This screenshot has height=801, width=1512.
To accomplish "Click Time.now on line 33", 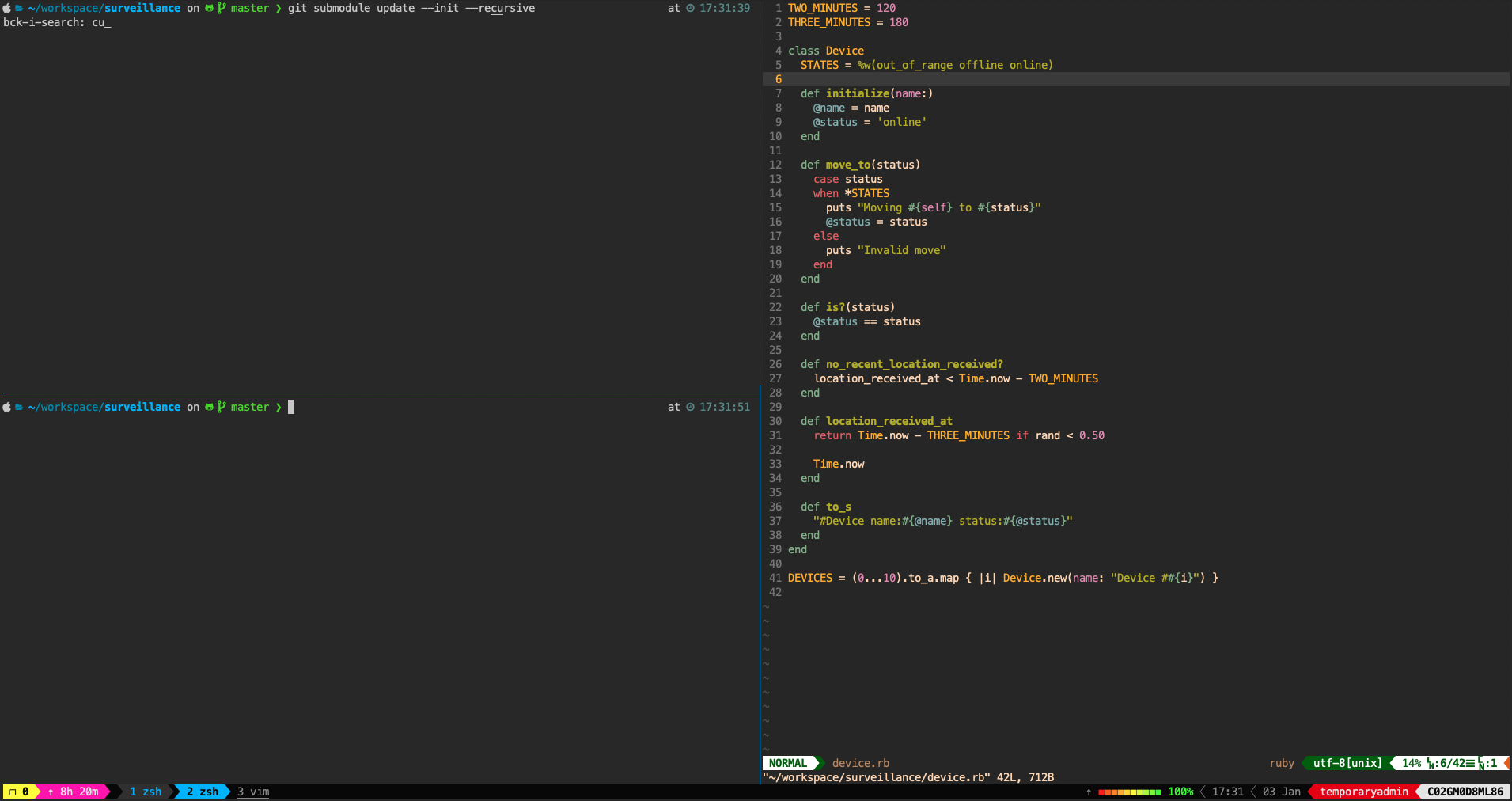I will coord(839,464).
